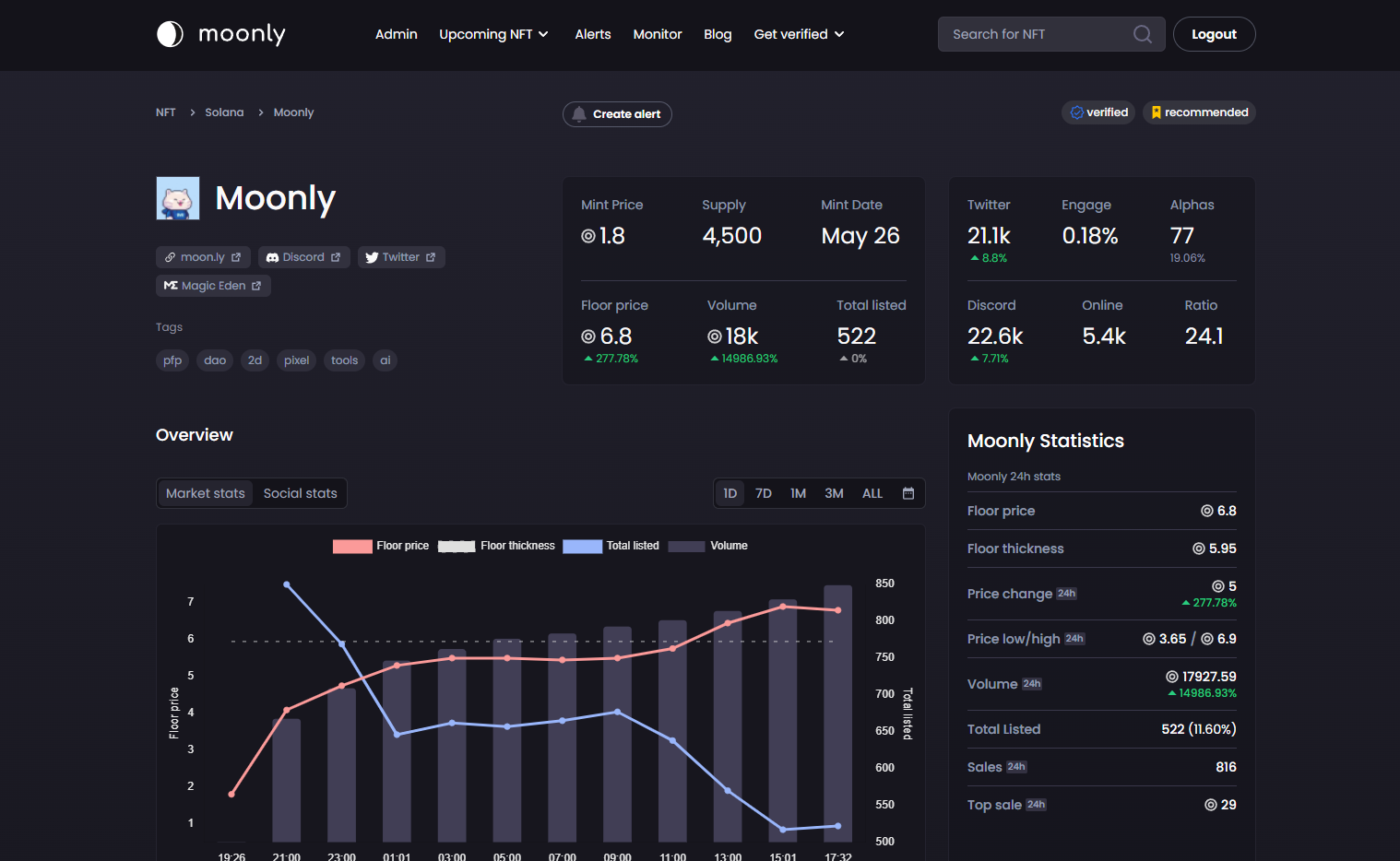Open the moon.ly website link

click(203, 257)
